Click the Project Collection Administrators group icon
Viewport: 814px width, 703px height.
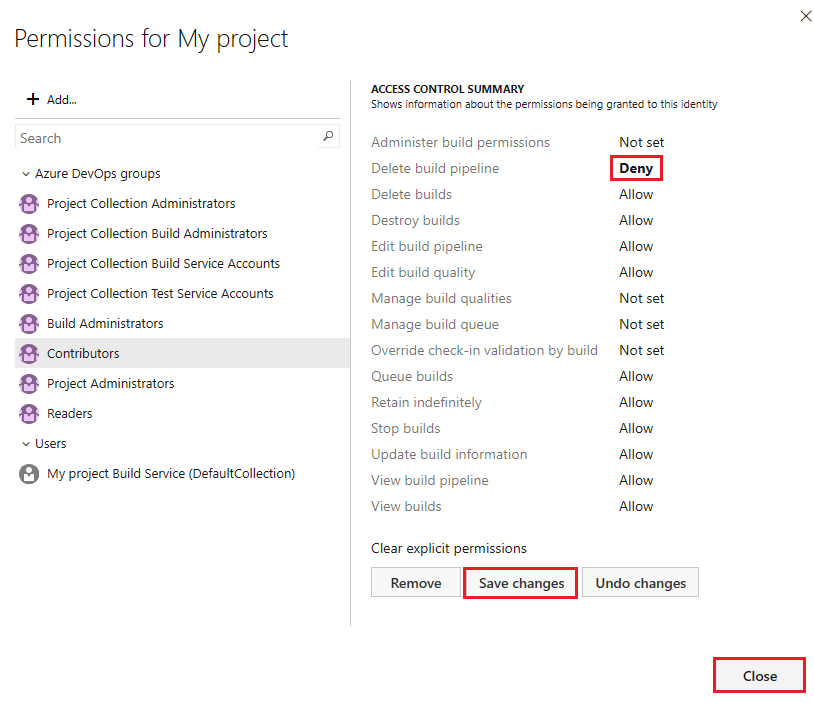point(28,203)
